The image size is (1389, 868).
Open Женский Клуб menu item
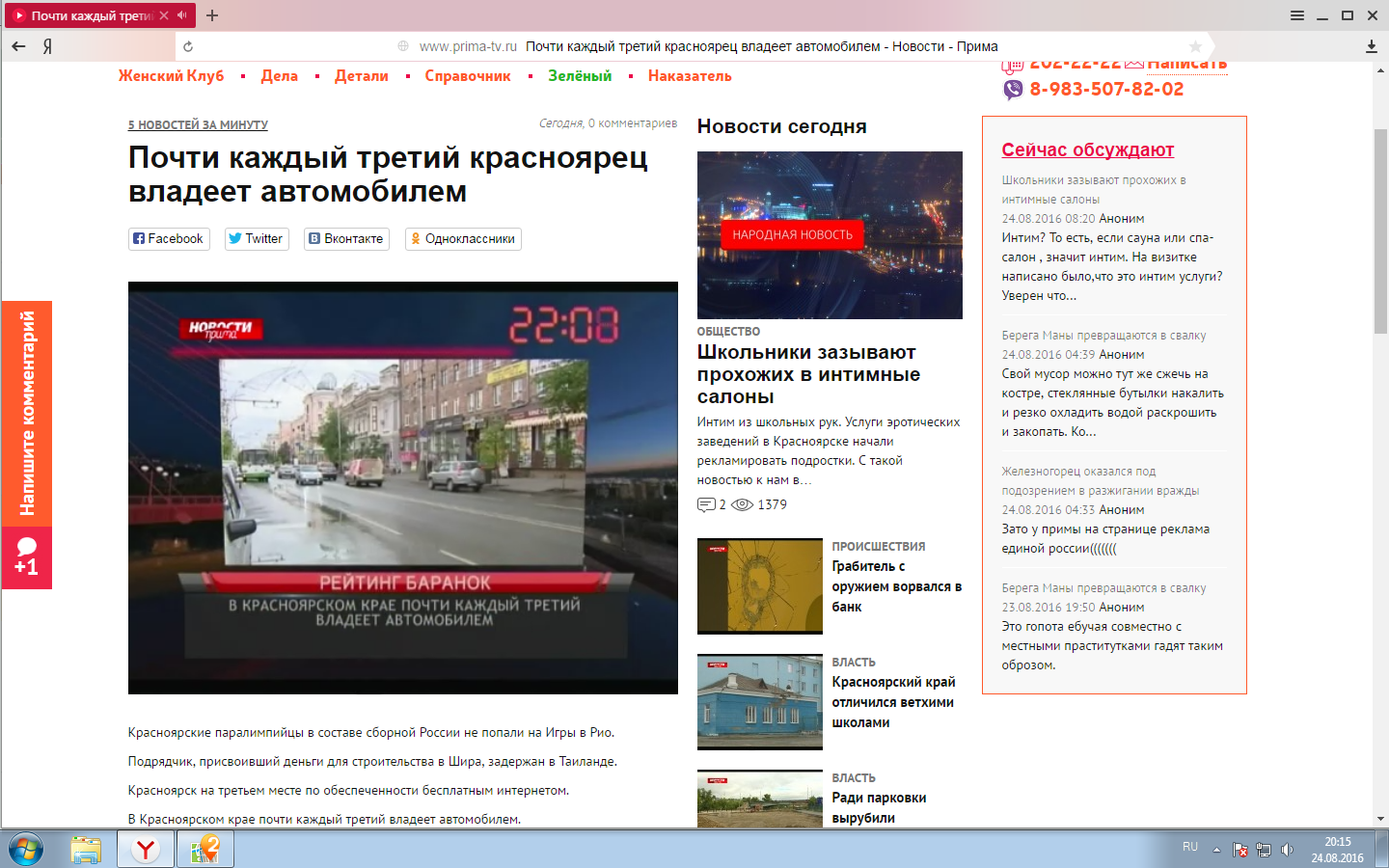click(x=171, y=76)
